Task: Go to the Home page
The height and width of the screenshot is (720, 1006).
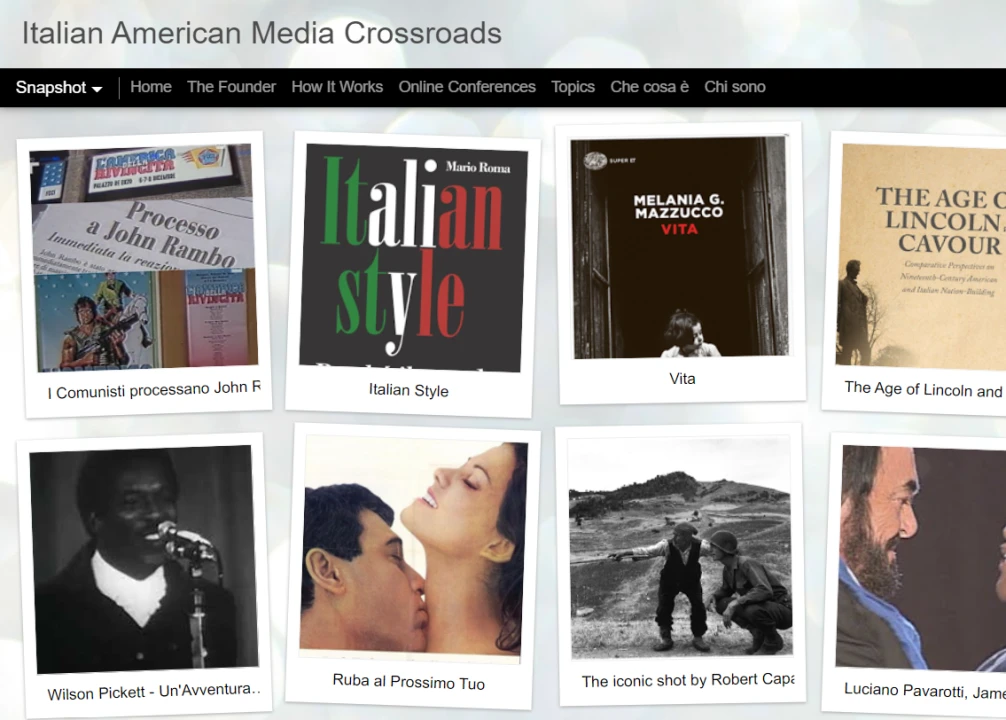Action: pyautogui.click(x=151, y=87)
